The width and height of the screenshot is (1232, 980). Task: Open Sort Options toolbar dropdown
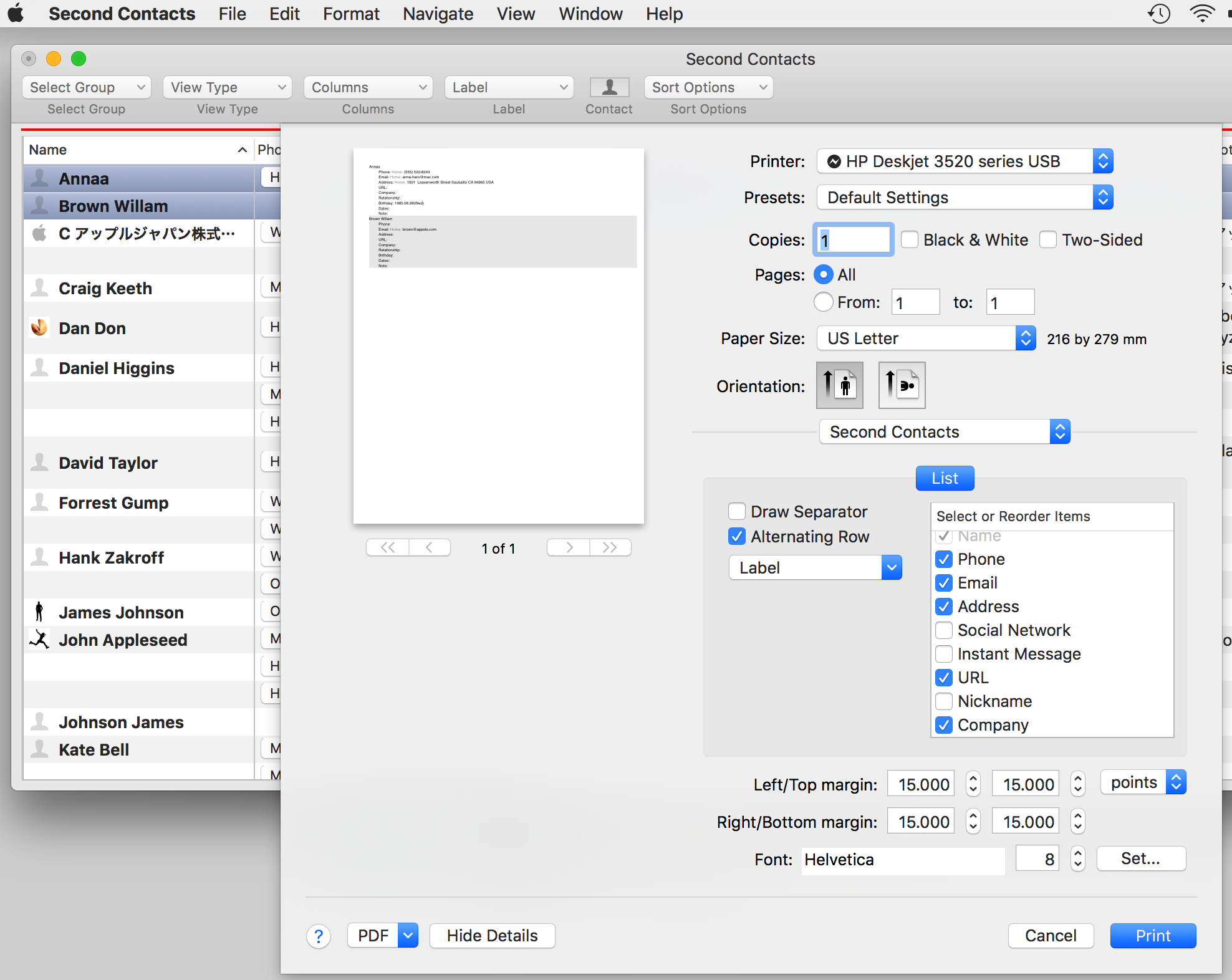coord(708,87)
